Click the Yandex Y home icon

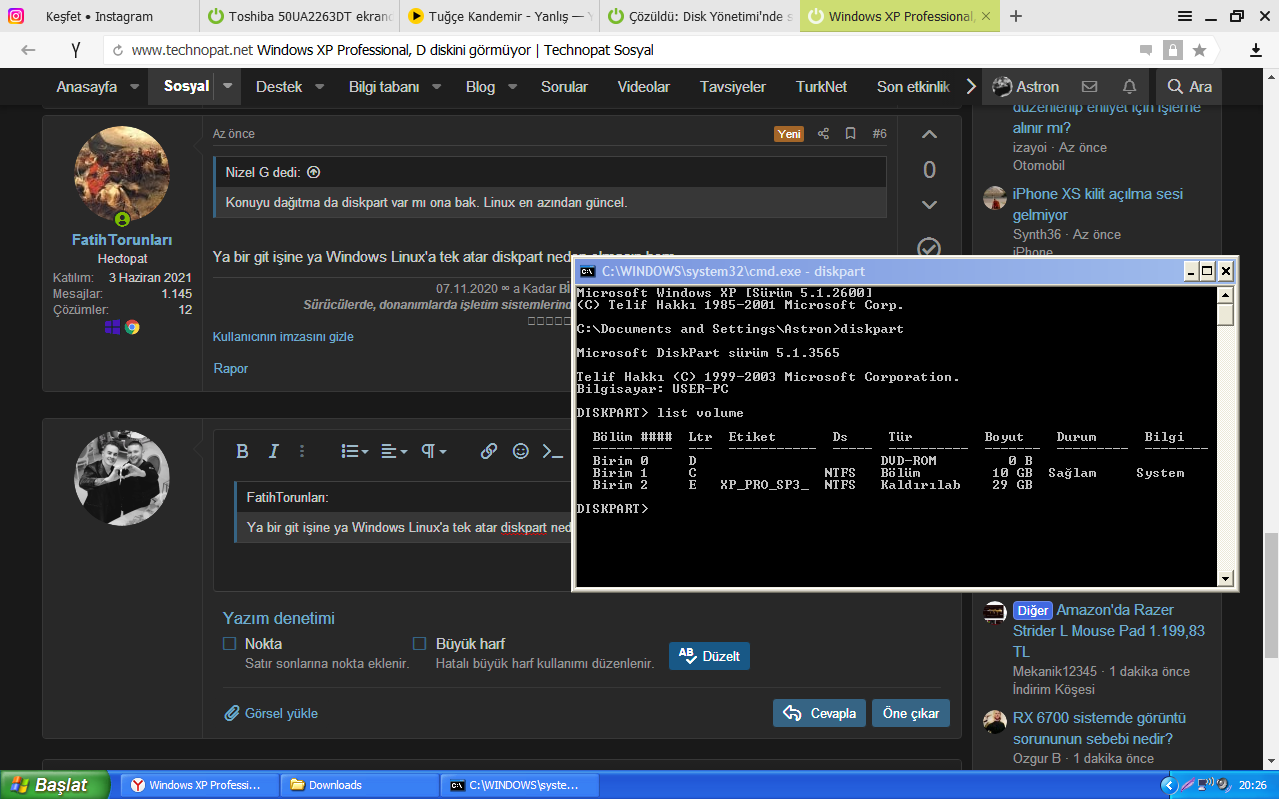click(77, 50)
